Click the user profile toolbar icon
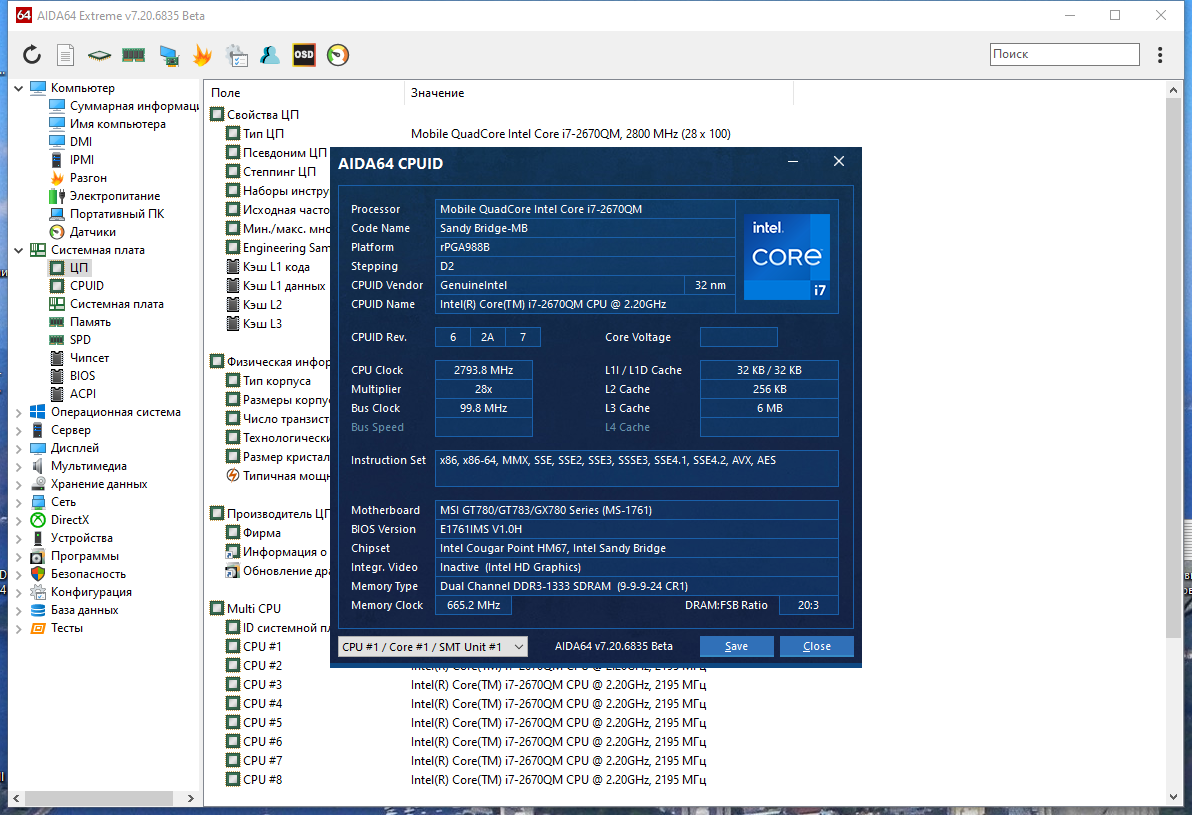The width and height of the screenshot is (1192, 815). tap(269, 55)
